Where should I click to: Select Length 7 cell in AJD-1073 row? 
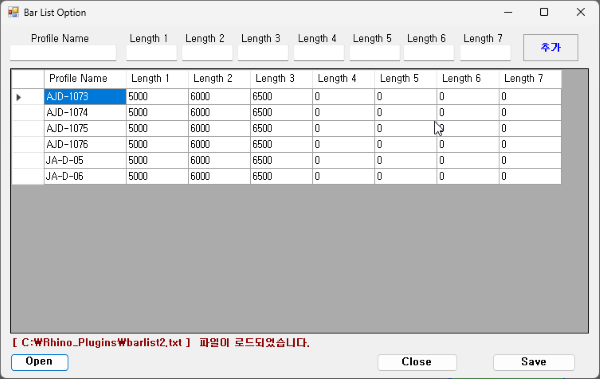click(x=530, y=96)
